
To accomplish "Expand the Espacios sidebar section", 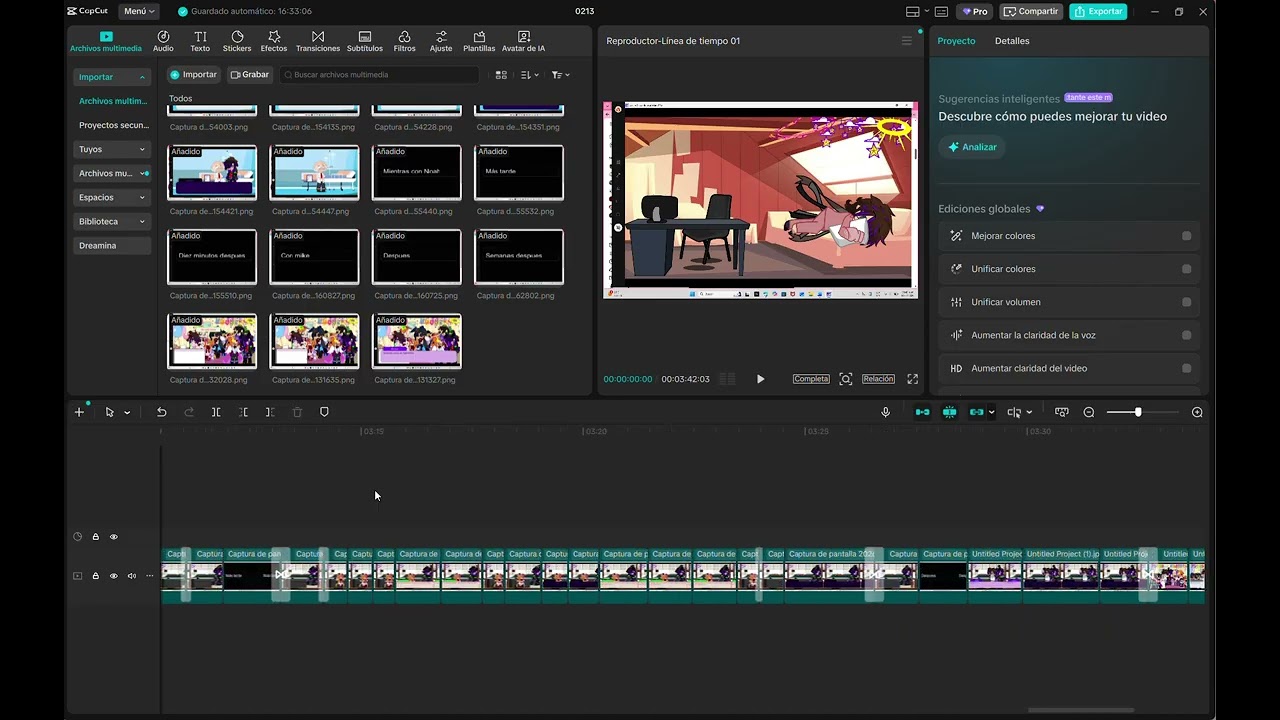I will tap(142, 197).
